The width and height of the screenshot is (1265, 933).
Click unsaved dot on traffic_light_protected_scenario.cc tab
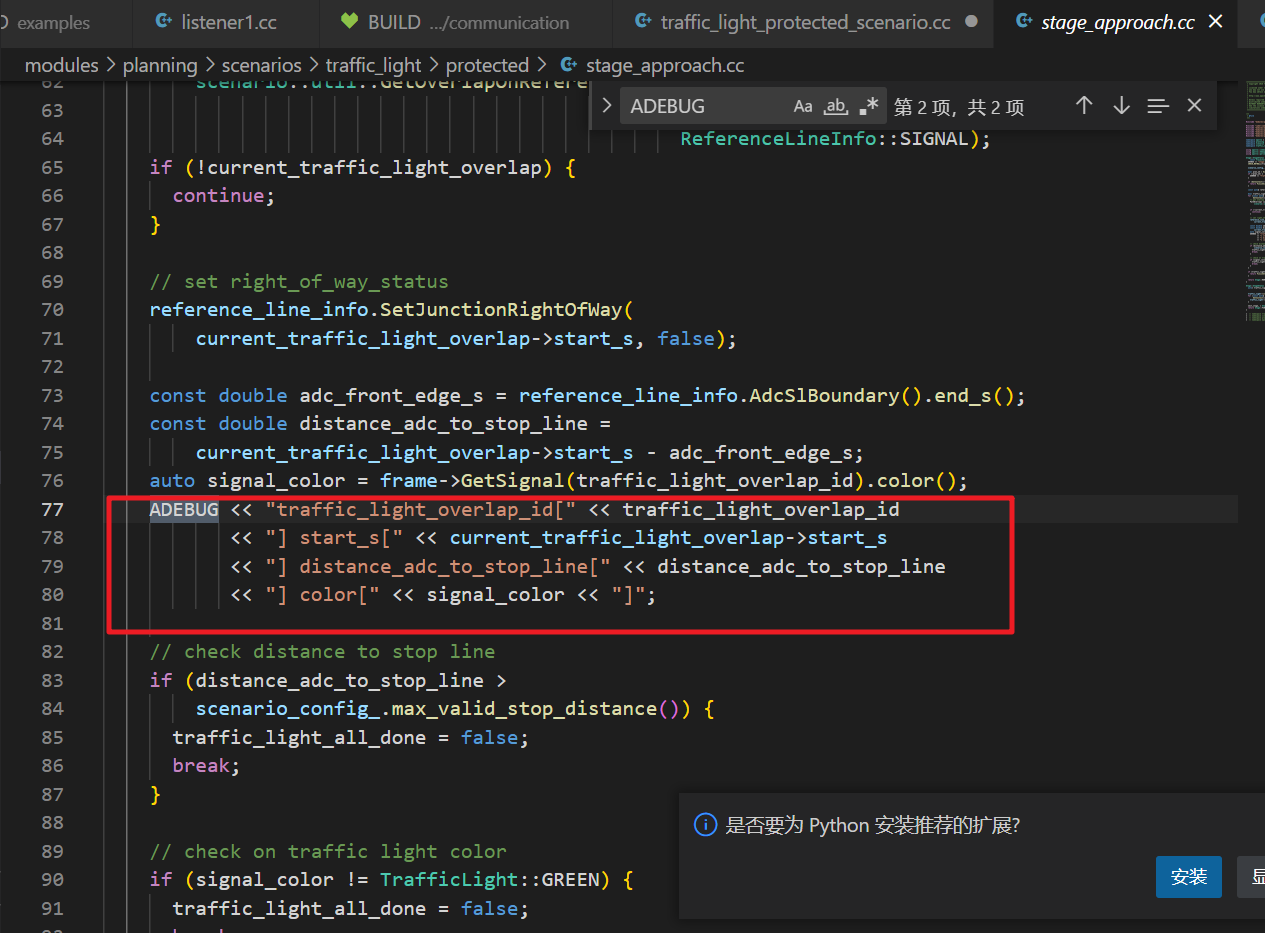click(970, 22)
